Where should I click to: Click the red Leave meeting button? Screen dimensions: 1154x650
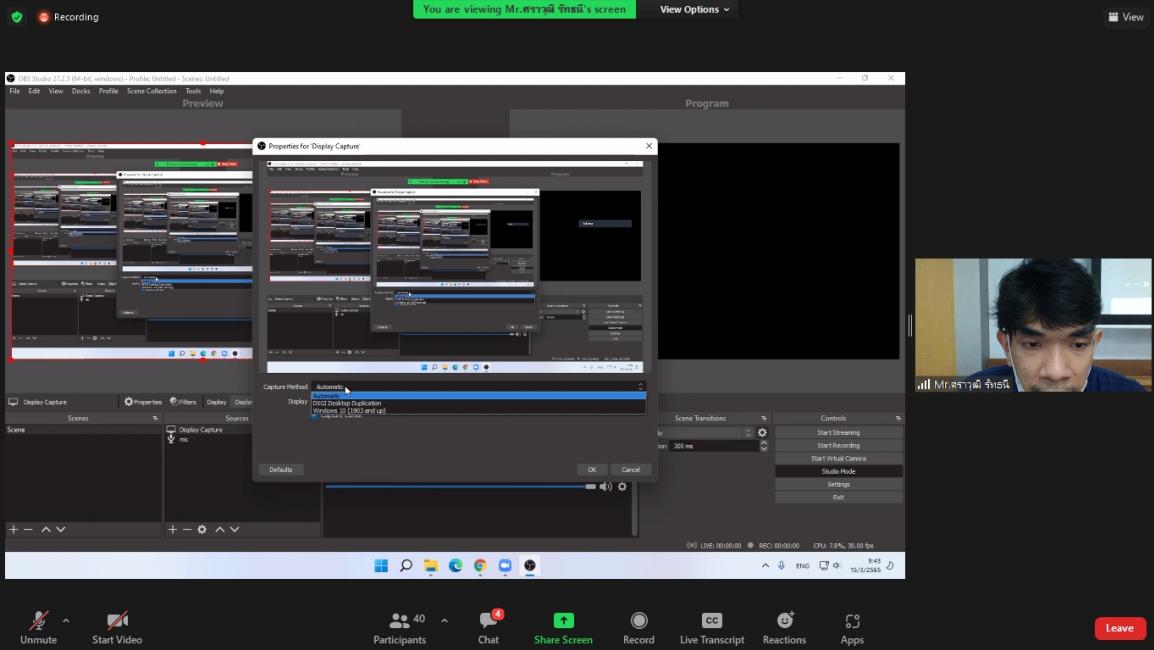coord(1119,628)
